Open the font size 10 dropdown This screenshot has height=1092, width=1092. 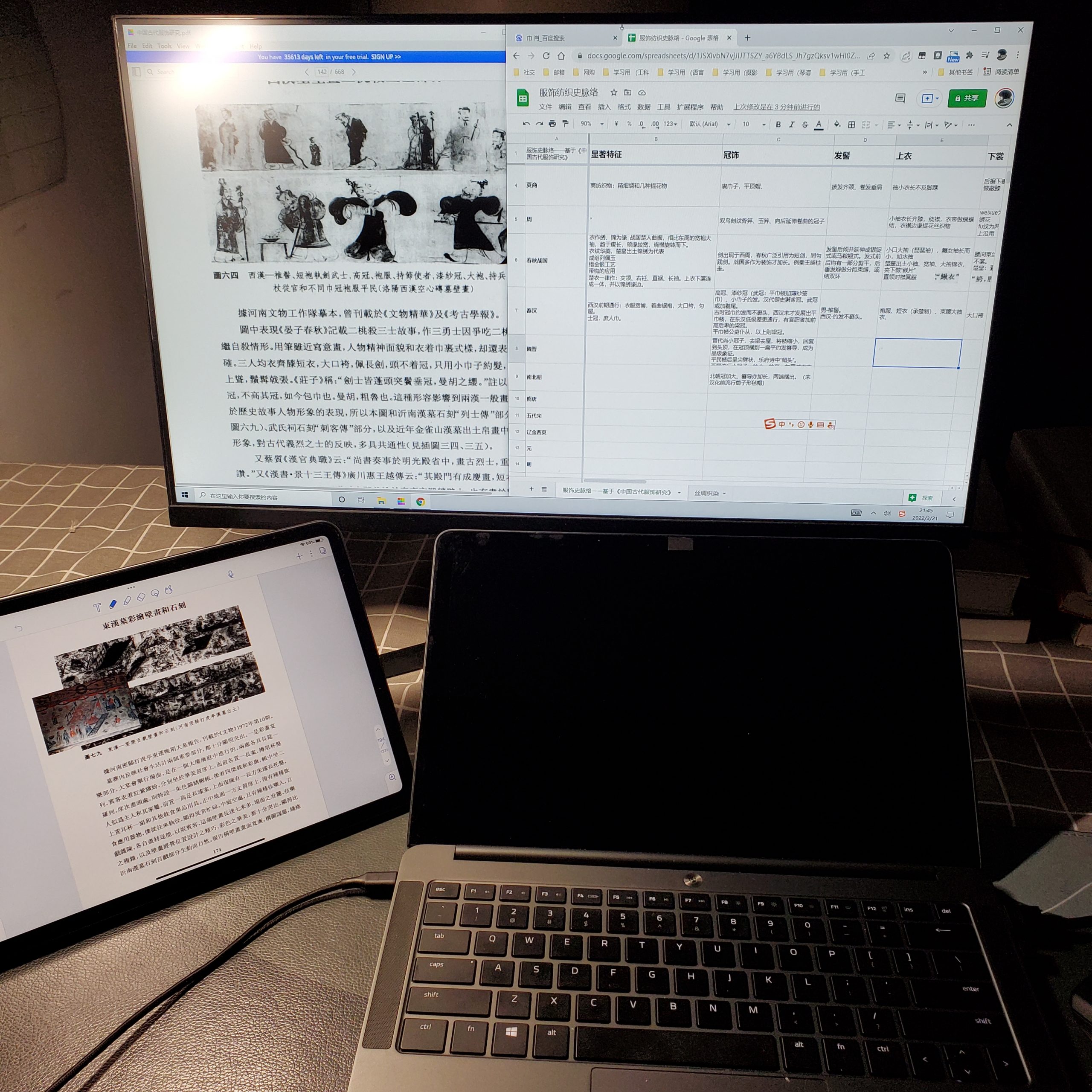754,125
